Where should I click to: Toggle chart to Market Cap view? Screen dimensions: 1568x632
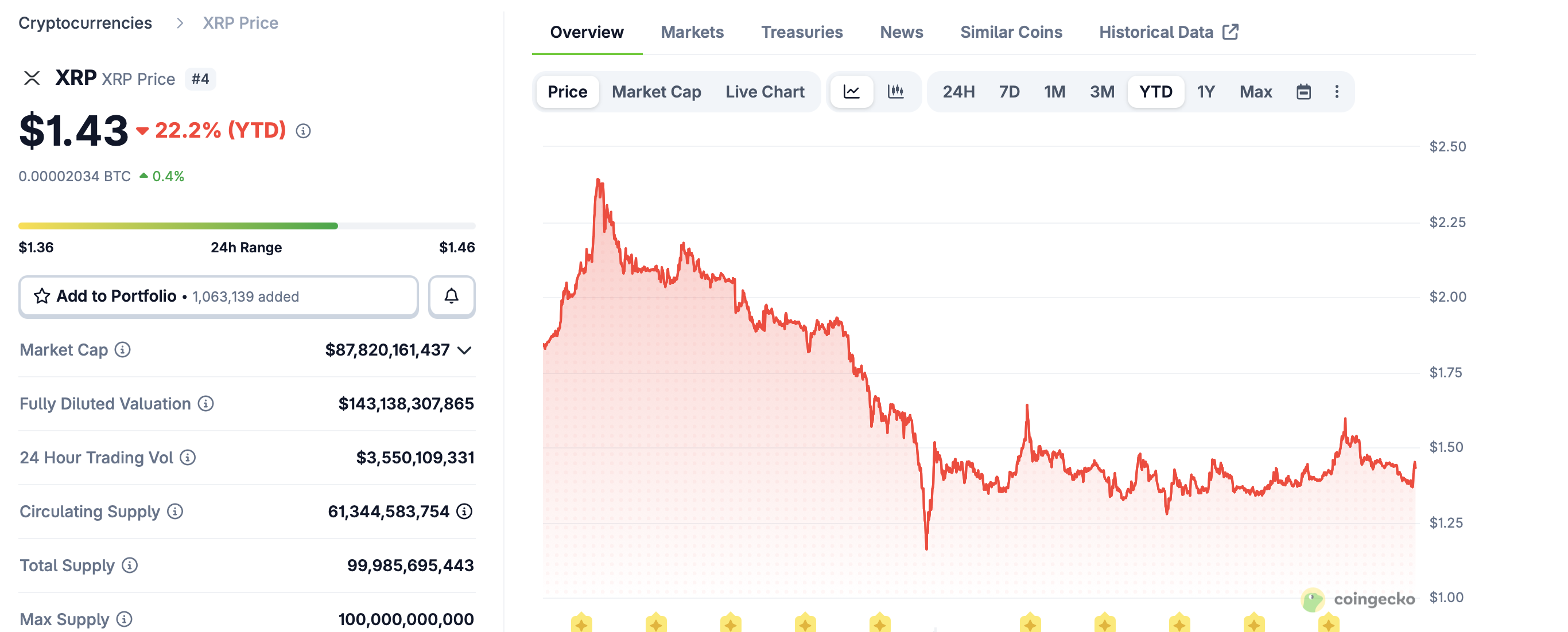coord(655,91)
